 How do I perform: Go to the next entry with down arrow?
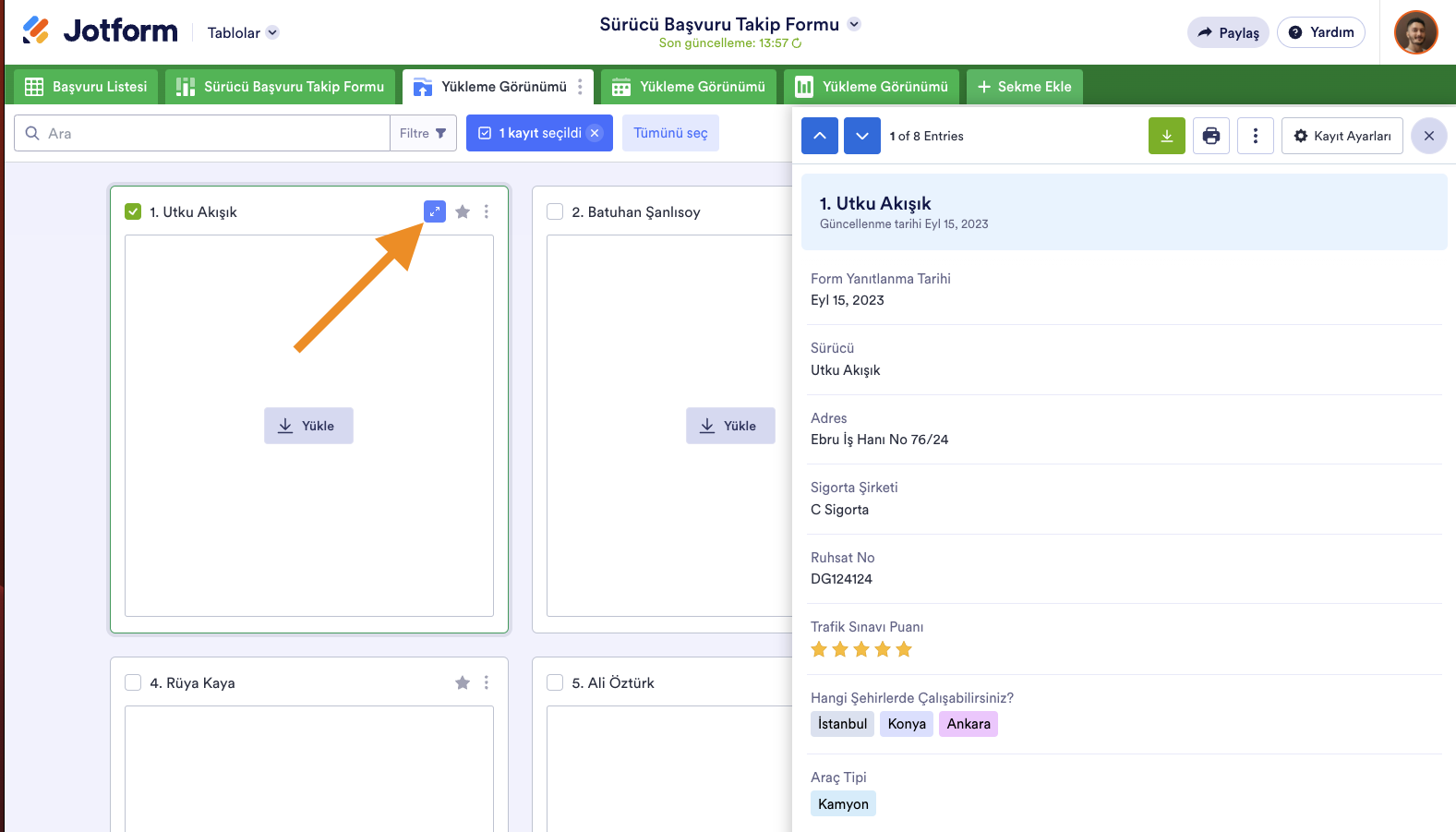tap(861, 136)
